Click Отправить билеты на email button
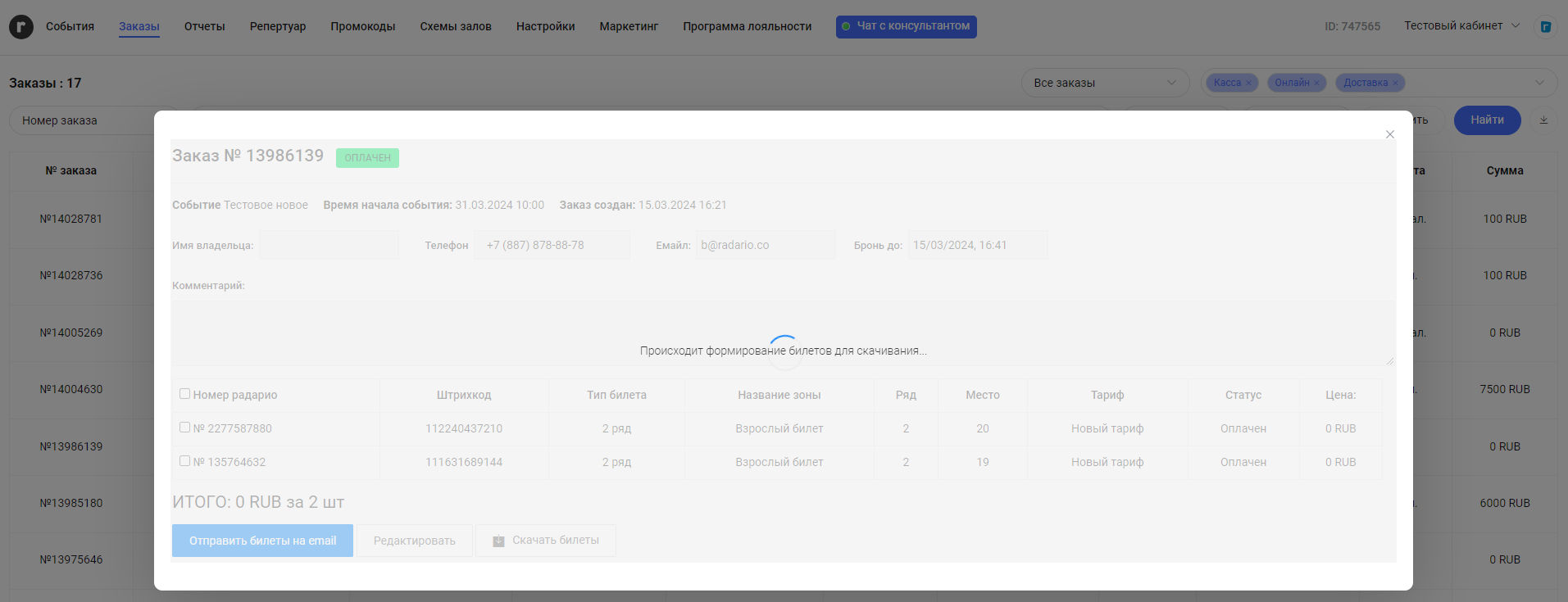The height and width of the screenshot is (602, 1568). pos(262,541)
